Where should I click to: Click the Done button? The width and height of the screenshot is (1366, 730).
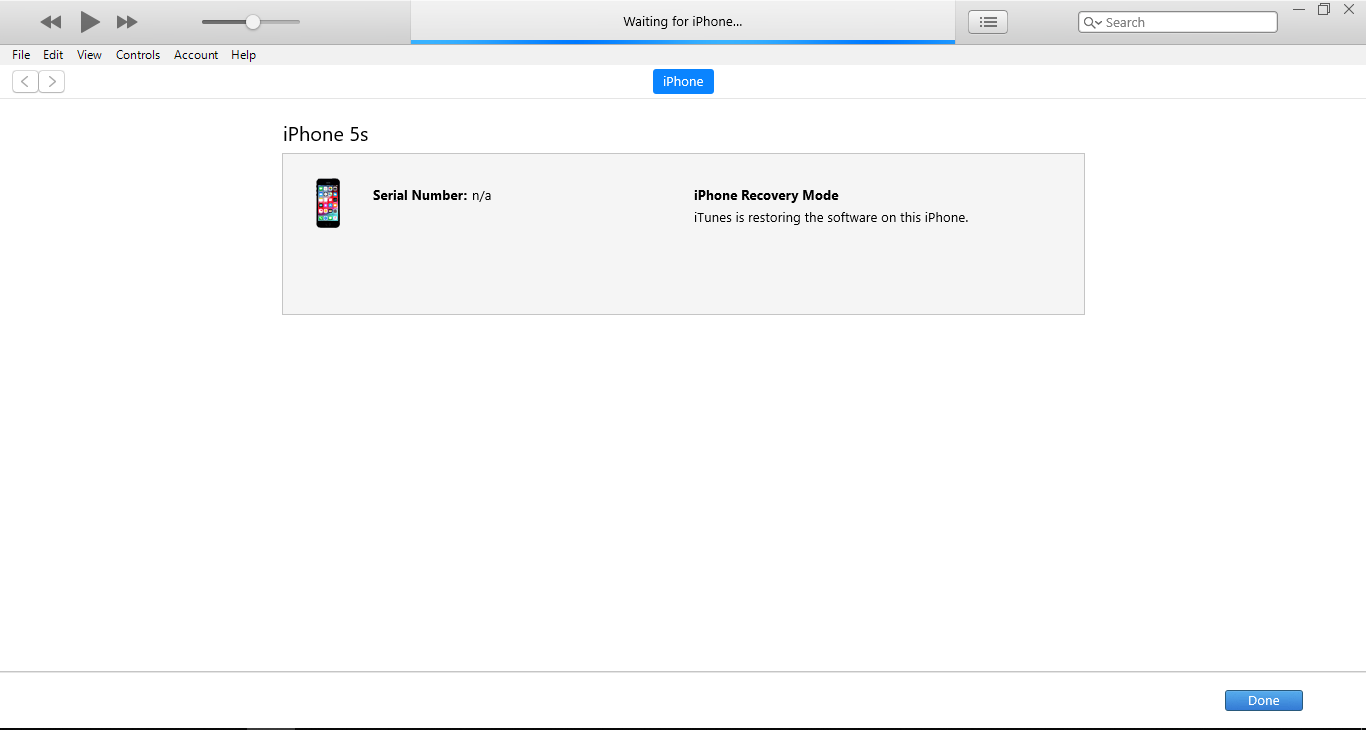point(1264,701)
